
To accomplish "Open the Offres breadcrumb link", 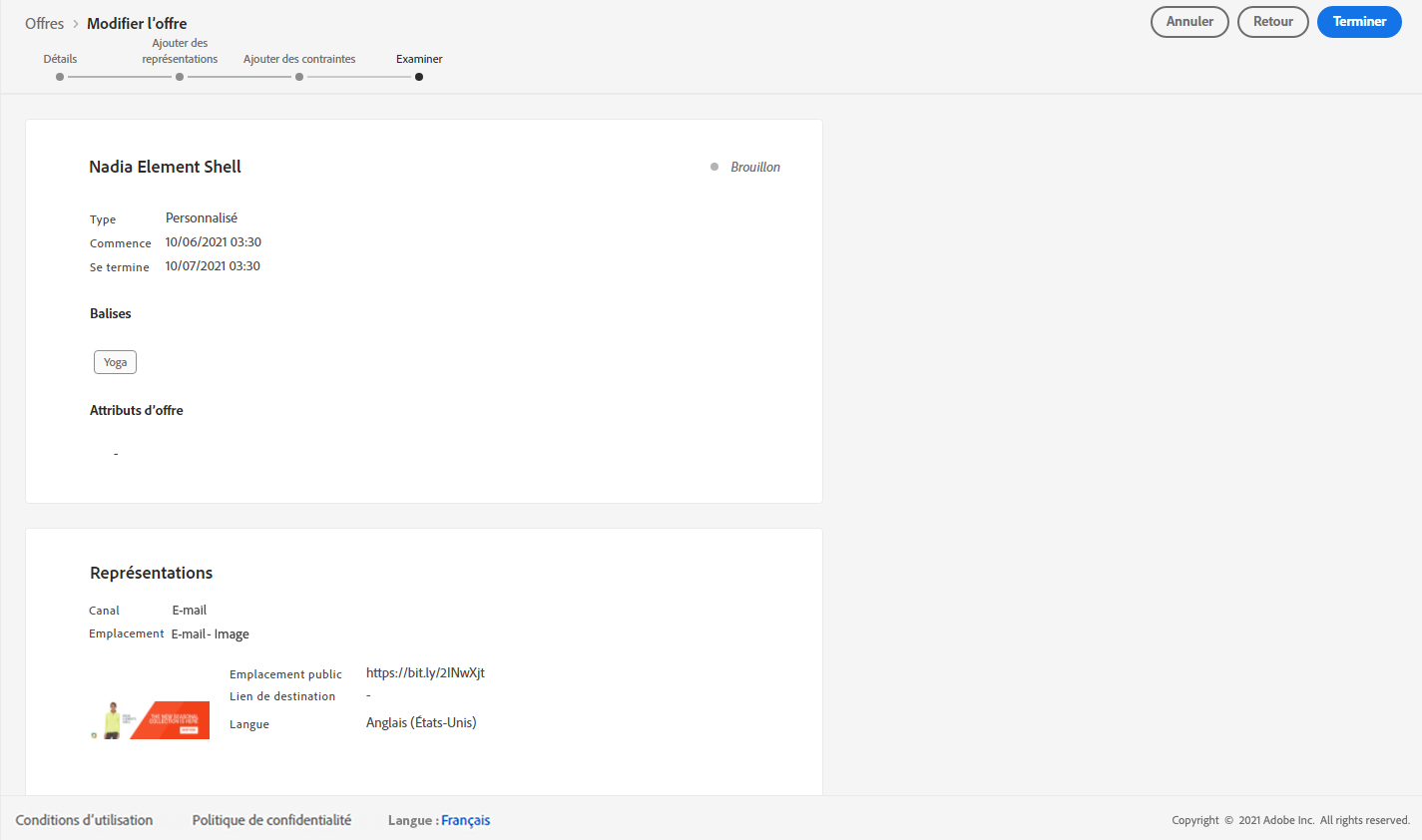I will tap(44, 23).
